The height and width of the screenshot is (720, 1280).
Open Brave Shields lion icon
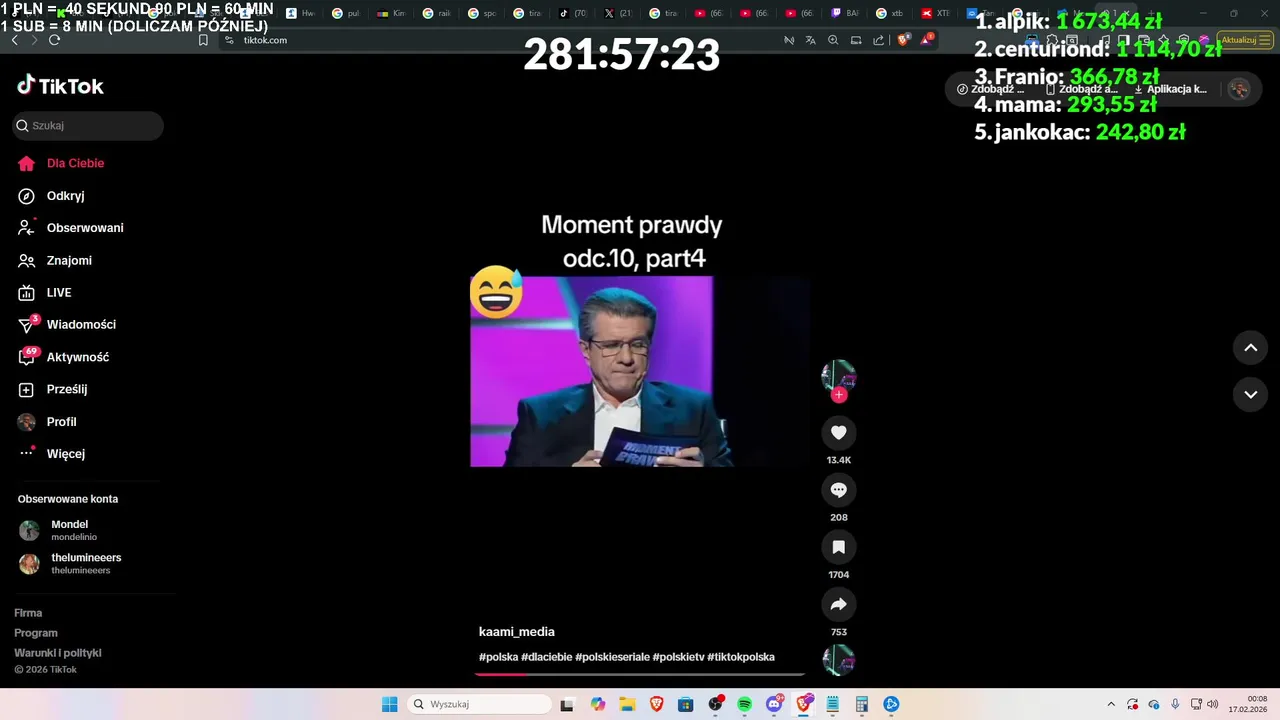tap(904, 40)
